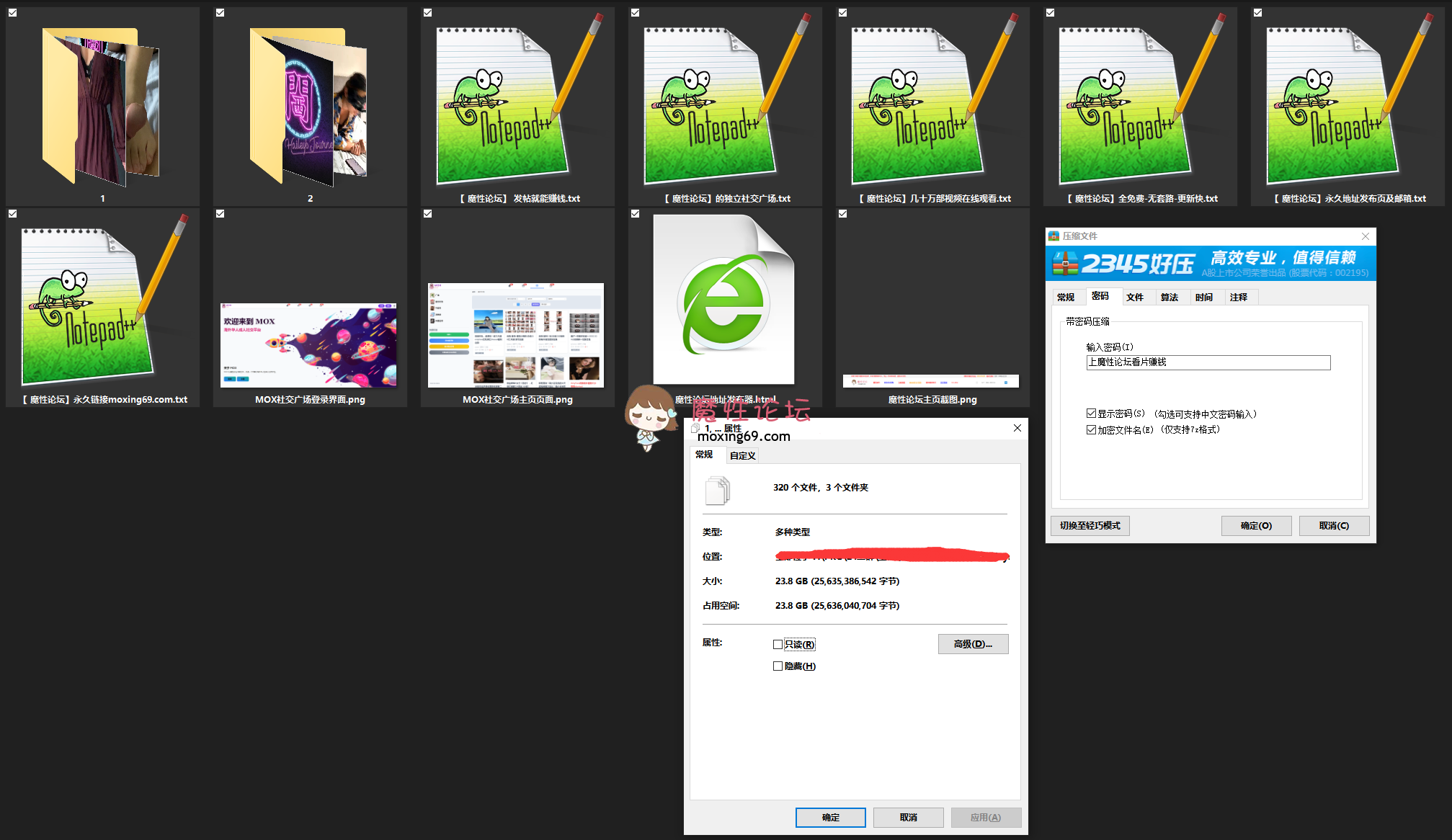This screenshot has width=1452, height=840.
Task: Click the size value 23.8 GB (25,635,386,542 字节)
Action: (x=837, y=581)
